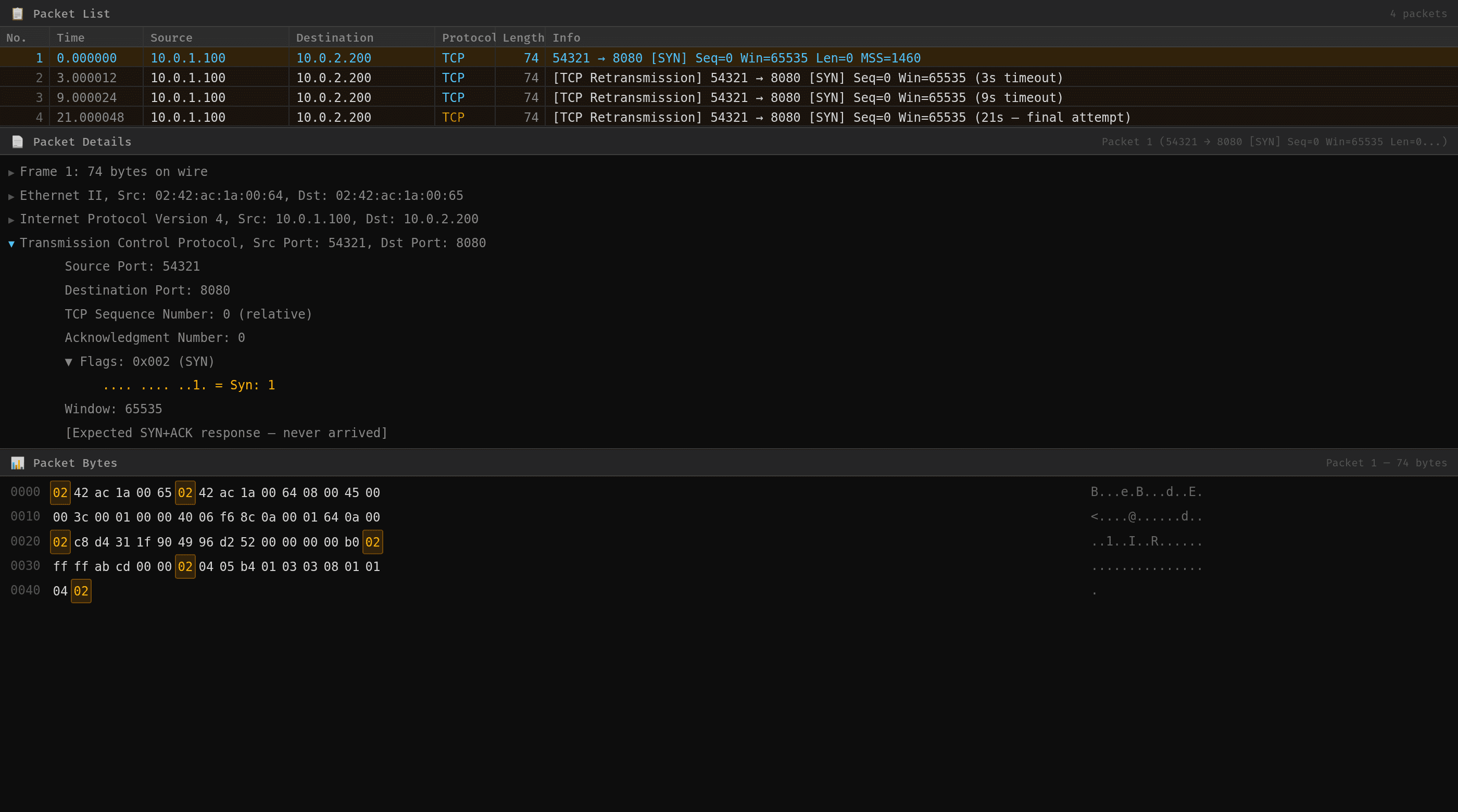Select the Window: 65535 field
Viewport: 1458px width, 812px height.
click(113, 409)
